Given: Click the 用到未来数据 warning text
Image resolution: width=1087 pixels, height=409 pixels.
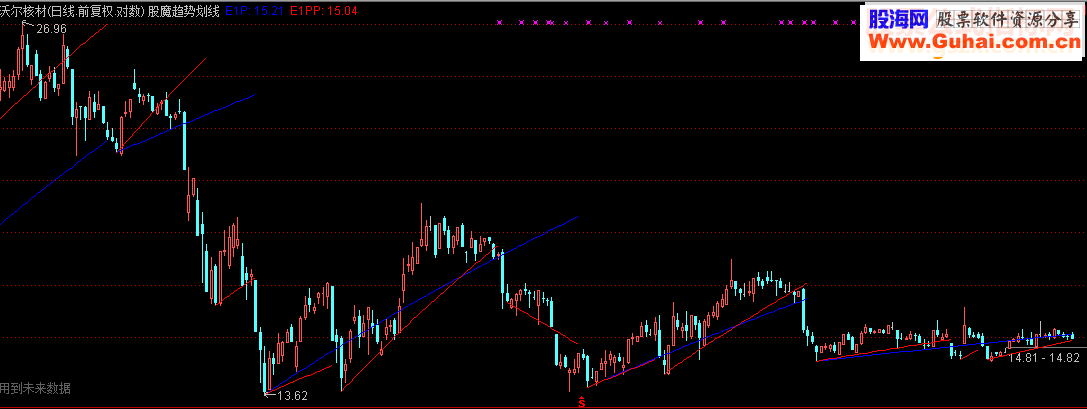Looking at the screenshot, I should tap(35, 388).
